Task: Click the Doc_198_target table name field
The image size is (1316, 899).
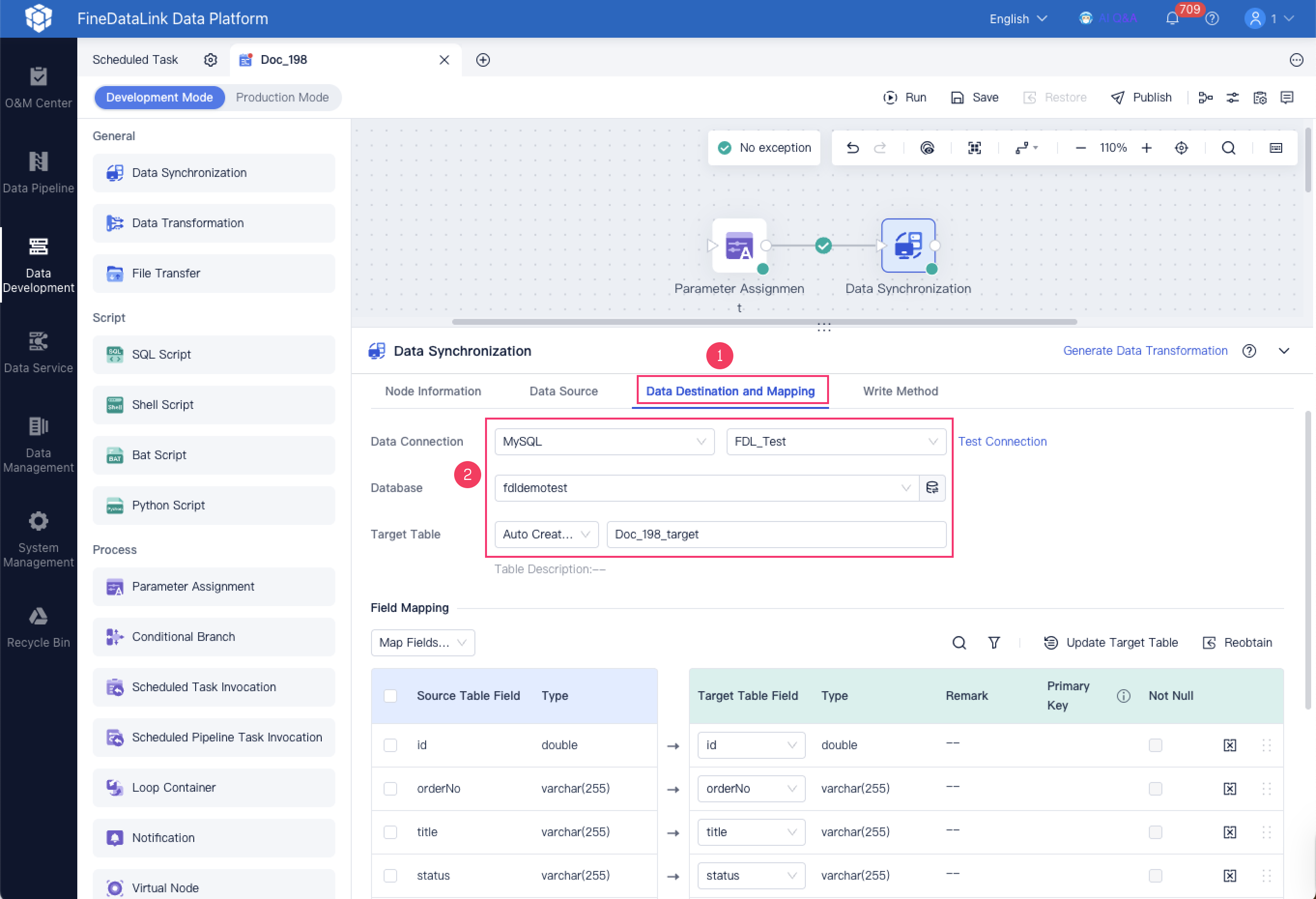Action: click(776, 534)
